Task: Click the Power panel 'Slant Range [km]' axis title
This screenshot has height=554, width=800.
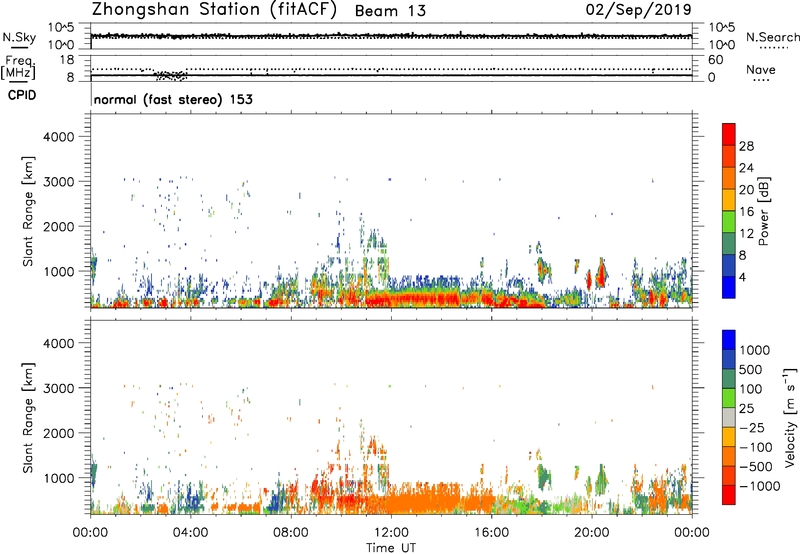Action: [x=28, y=211]
